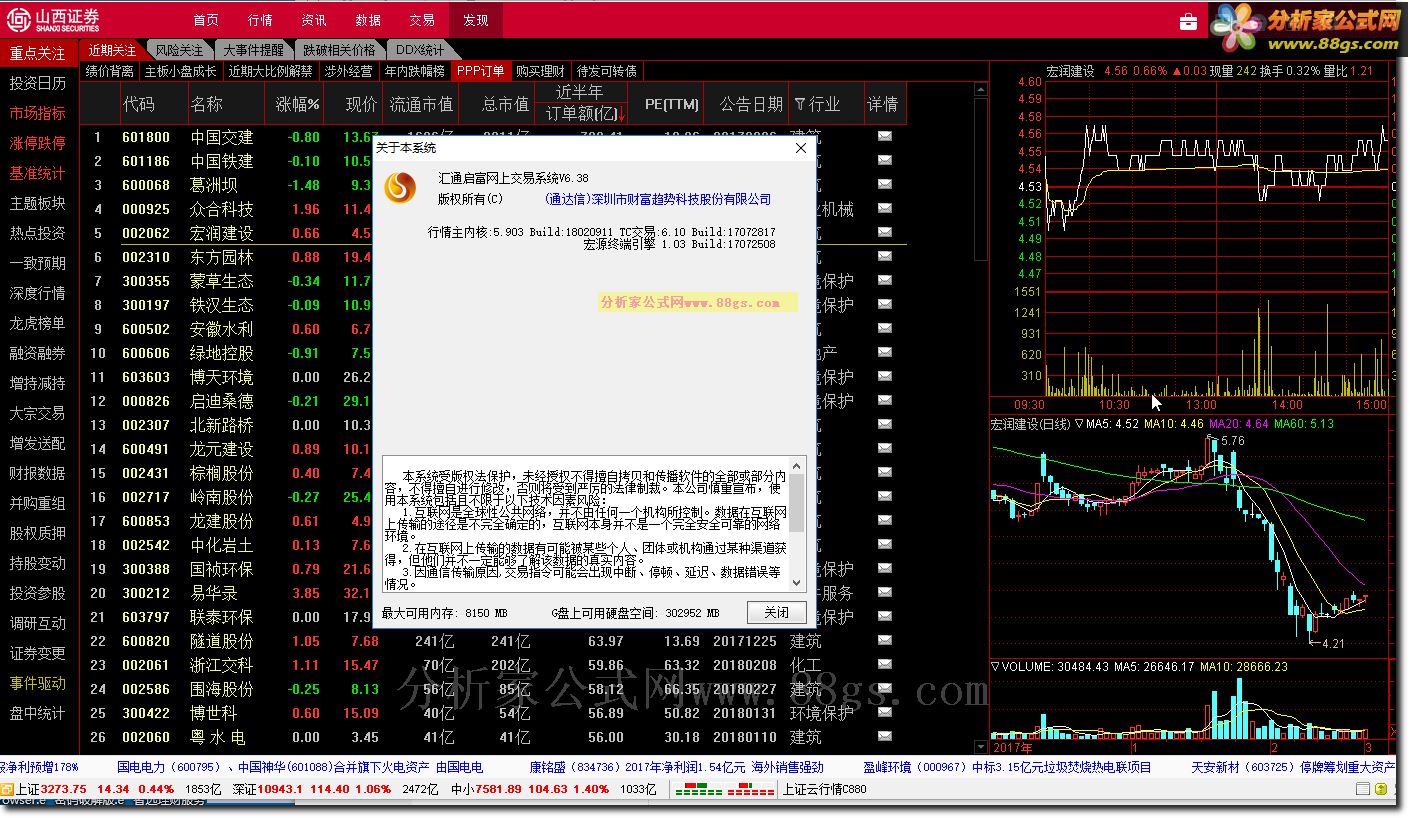Image resolution: width=1410 pixels, height=818 pixels.
Task: Click down arrow of license text scrollbar
Action: coord(797,582)
